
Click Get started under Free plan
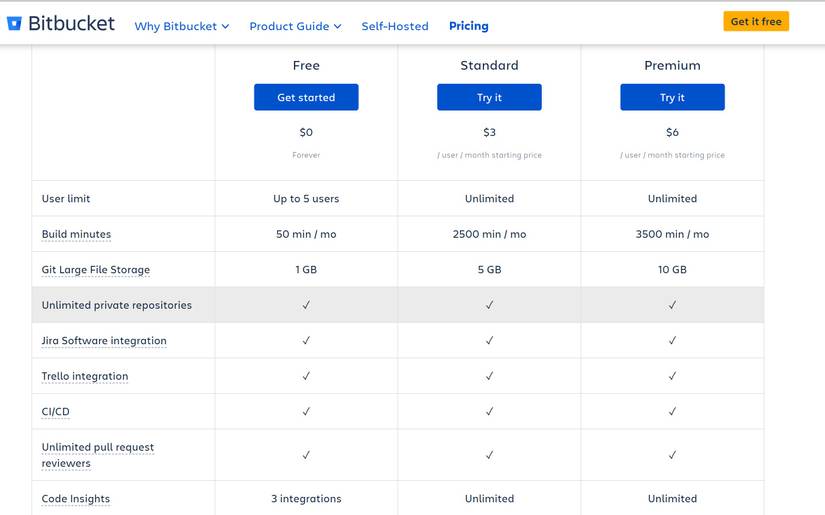(306, 97)
